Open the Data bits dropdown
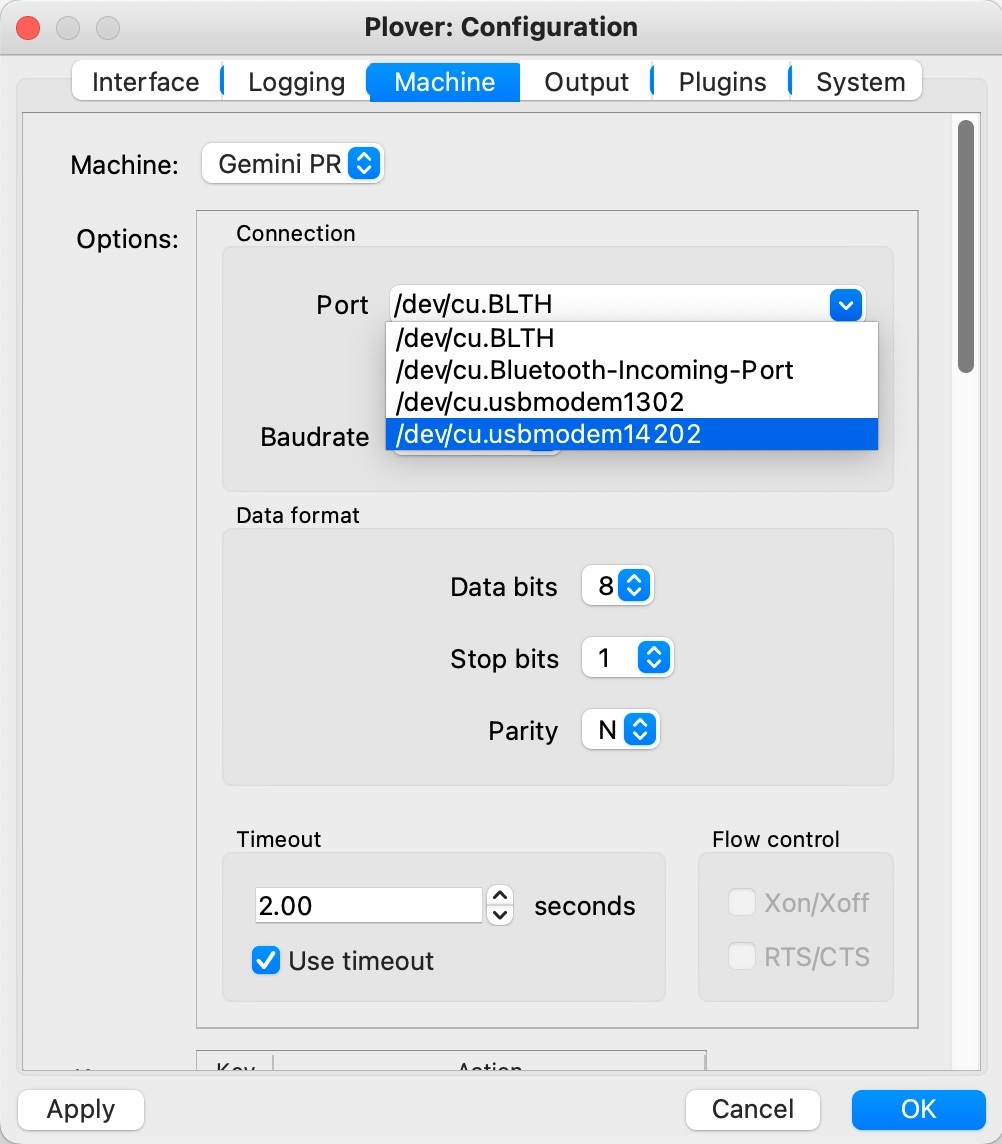1002x1144 pixels. 617,585
